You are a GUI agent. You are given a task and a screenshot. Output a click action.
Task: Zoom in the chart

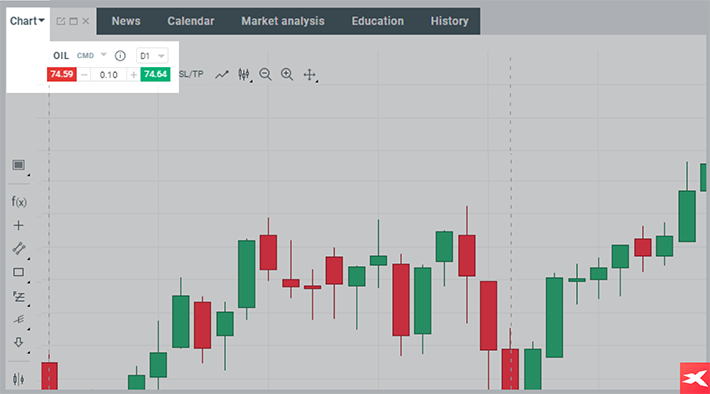tap(287, 75)
